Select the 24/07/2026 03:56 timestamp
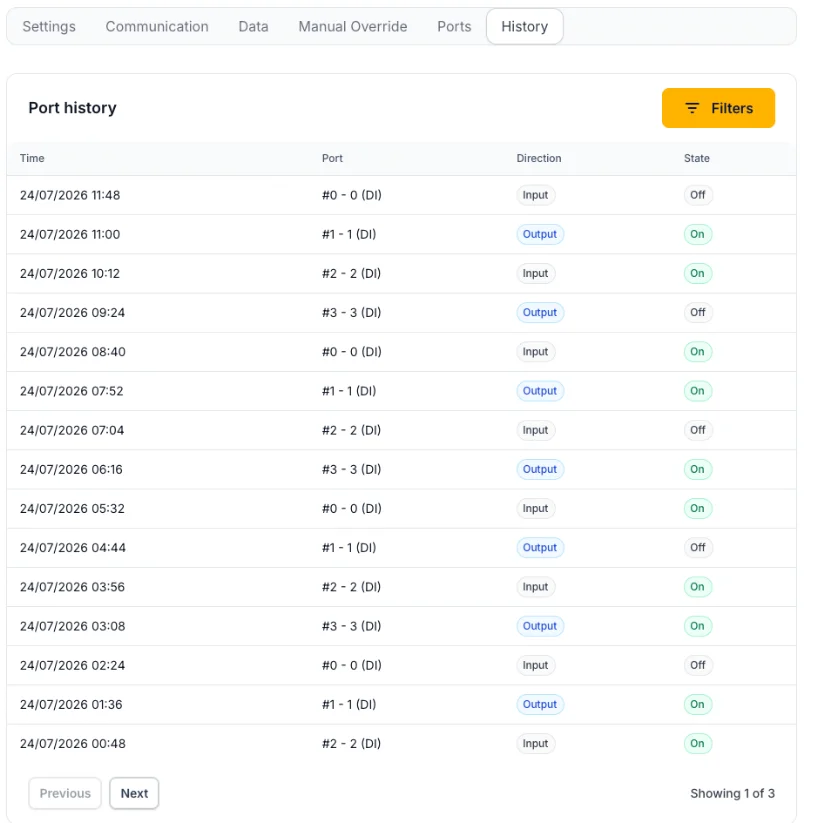 pyautogui.click(x=72, y=587)
